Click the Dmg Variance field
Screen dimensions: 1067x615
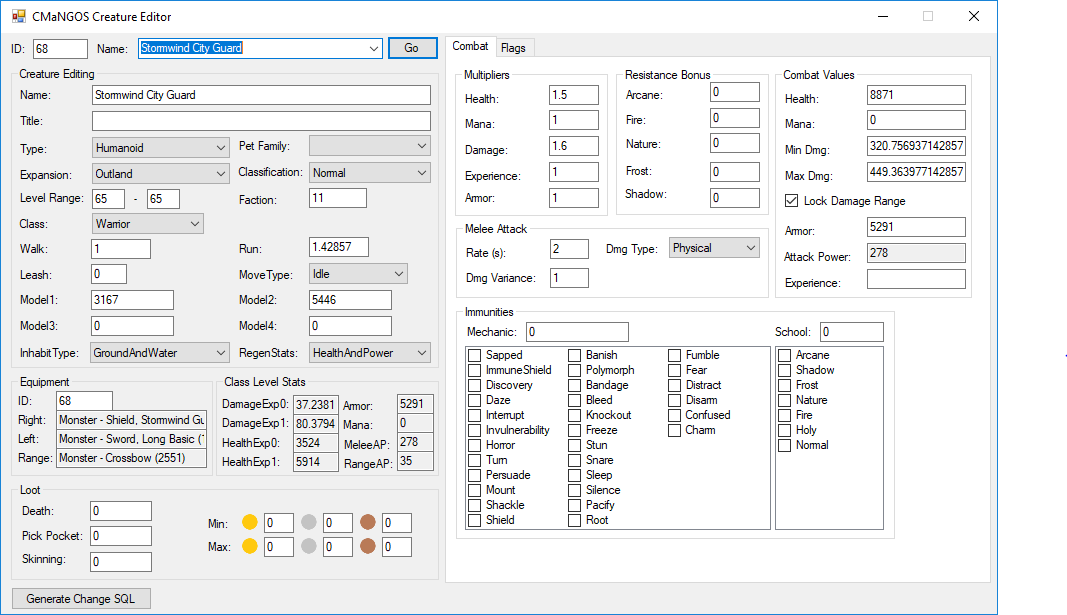[569, 278]
